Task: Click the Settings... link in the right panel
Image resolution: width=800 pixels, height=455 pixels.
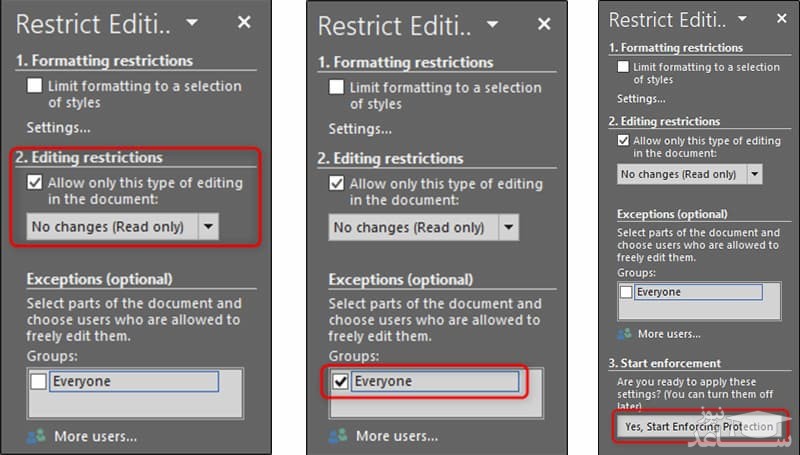Action: pyautogui.click(x=640, y=98)
